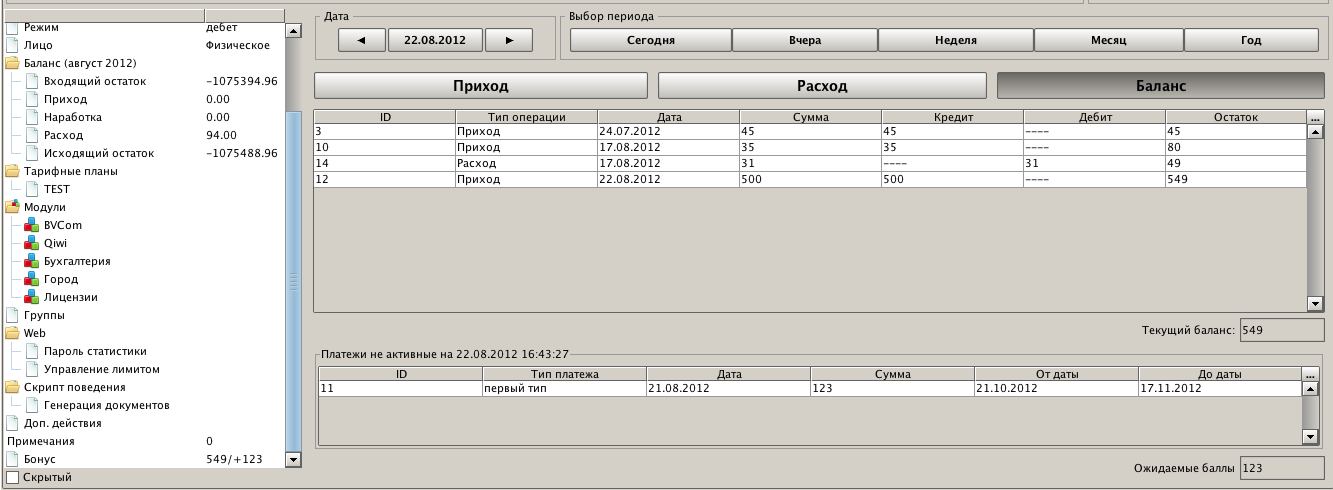The height and width of the screenshot is (490, 1333).
Task: Select the Месяц period button
Action: pyautogui.click(x=1108, y=40)
